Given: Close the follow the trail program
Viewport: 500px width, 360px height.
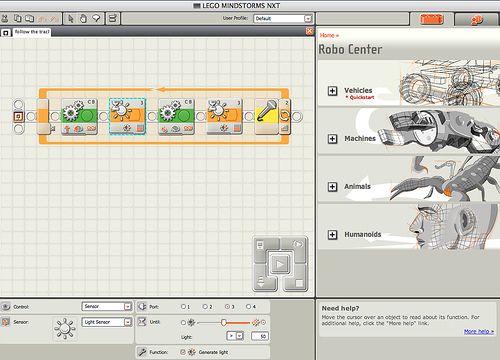Looking at the screenshot, I should pyautogui.click(x=309, y=31).
